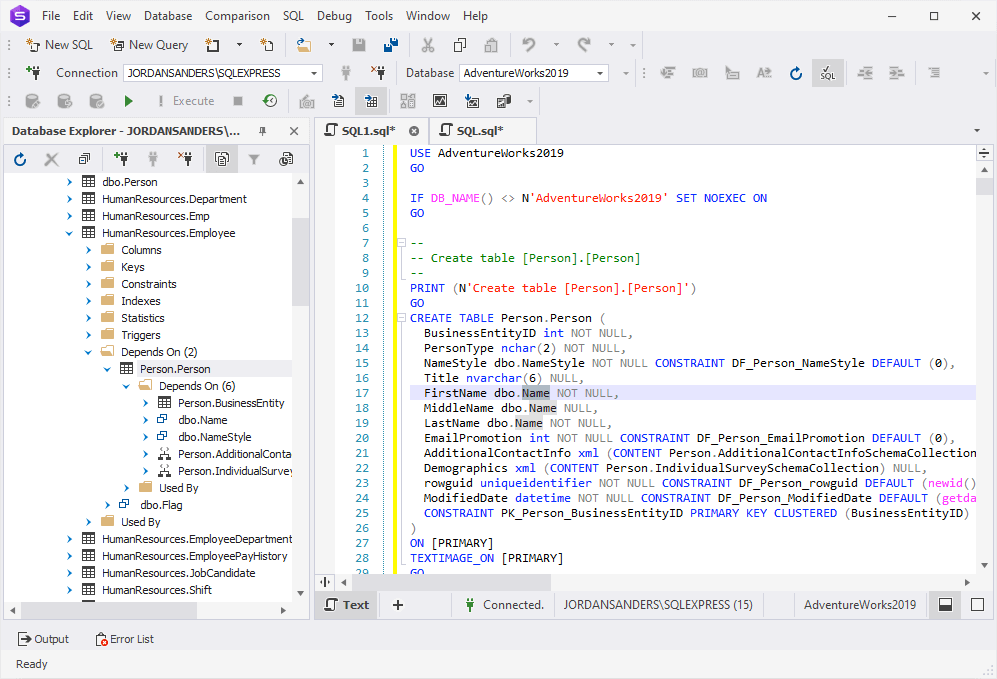Image resolution: width=997 pixels, height=679 pixels.
Task: Click Collapse All icon in Database Explorer
Action: tap(84, 160)
